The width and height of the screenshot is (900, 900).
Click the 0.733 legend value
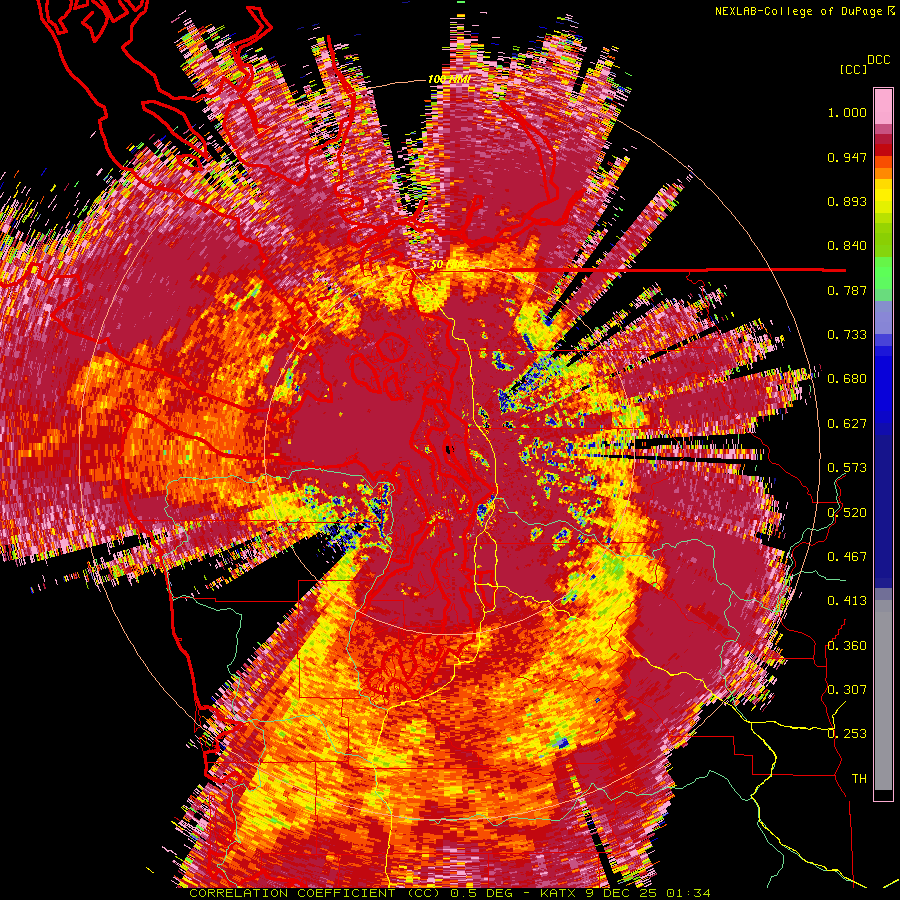click(847, 335)
